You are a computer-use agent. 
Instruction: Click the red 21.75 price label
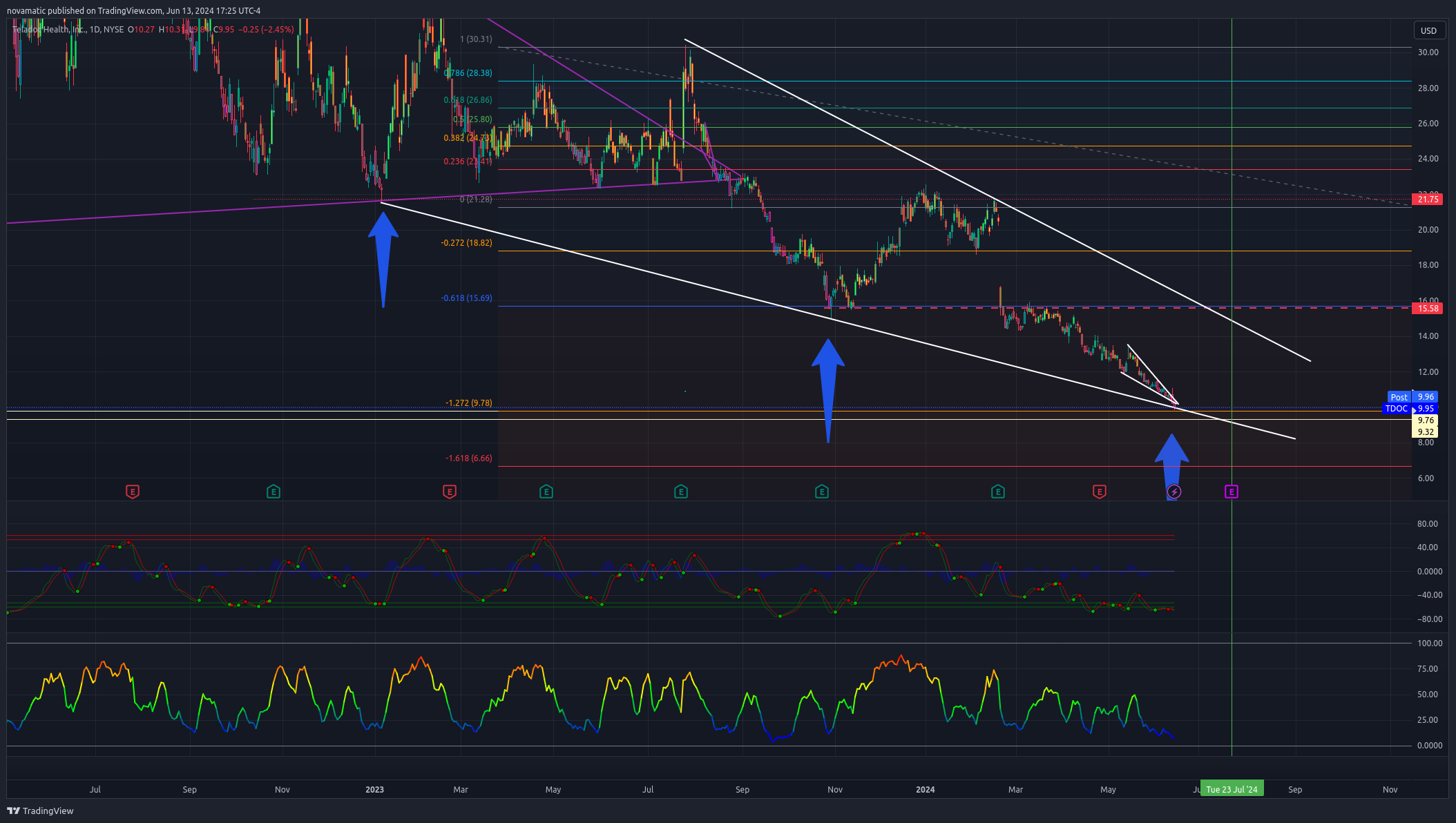point(1428,200)
